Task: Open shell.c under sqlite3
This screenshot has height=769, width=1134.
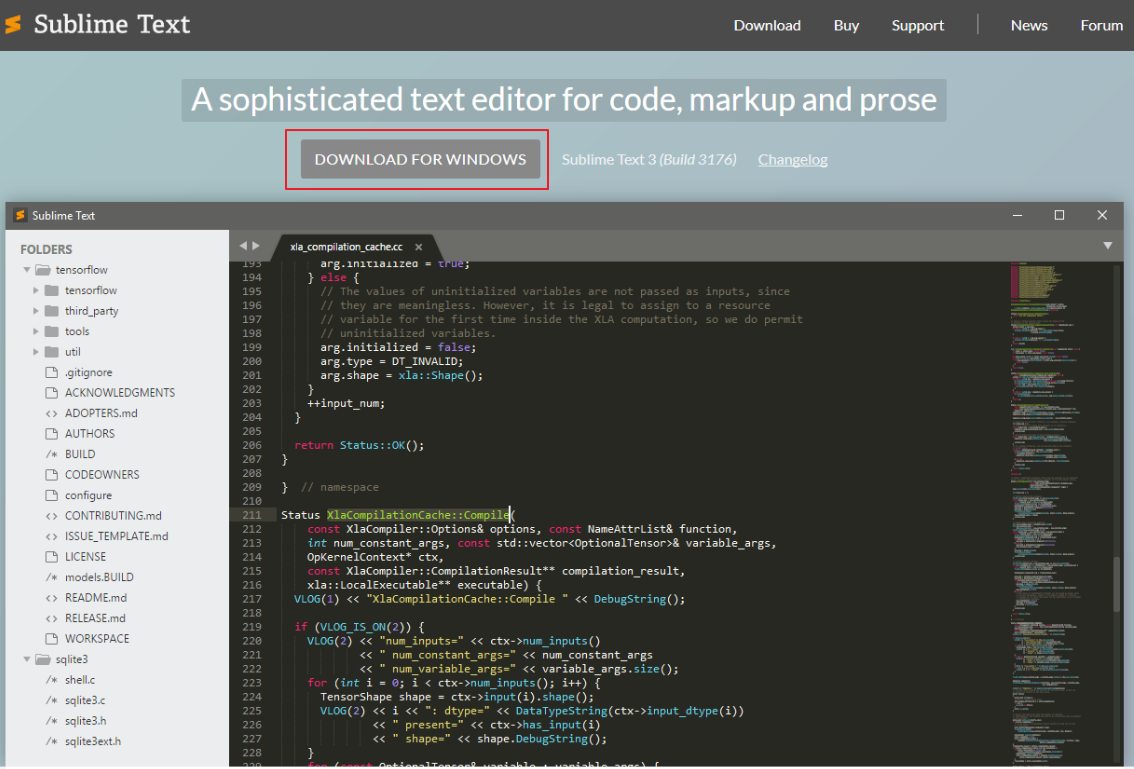Action: pyautogui.click(x=80, y=680)
